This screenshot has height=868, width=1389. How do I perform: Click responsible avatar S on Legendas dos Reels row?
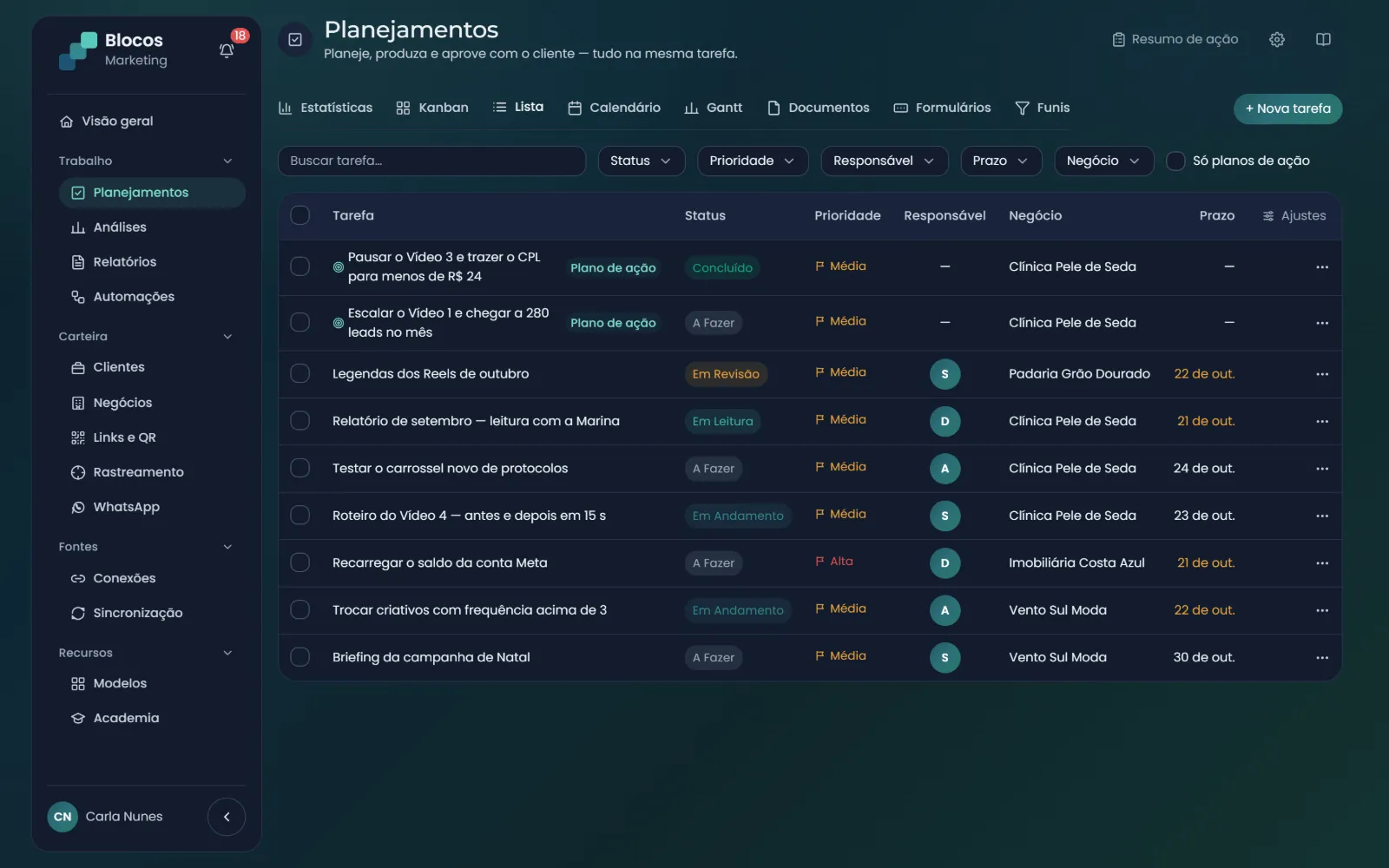coord(945,374)
